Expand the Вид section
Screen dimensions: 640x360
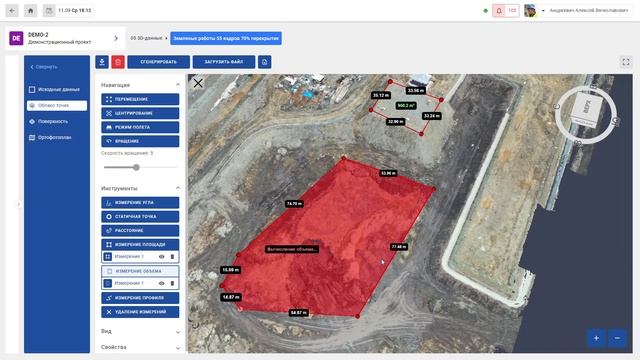[178, 332]
